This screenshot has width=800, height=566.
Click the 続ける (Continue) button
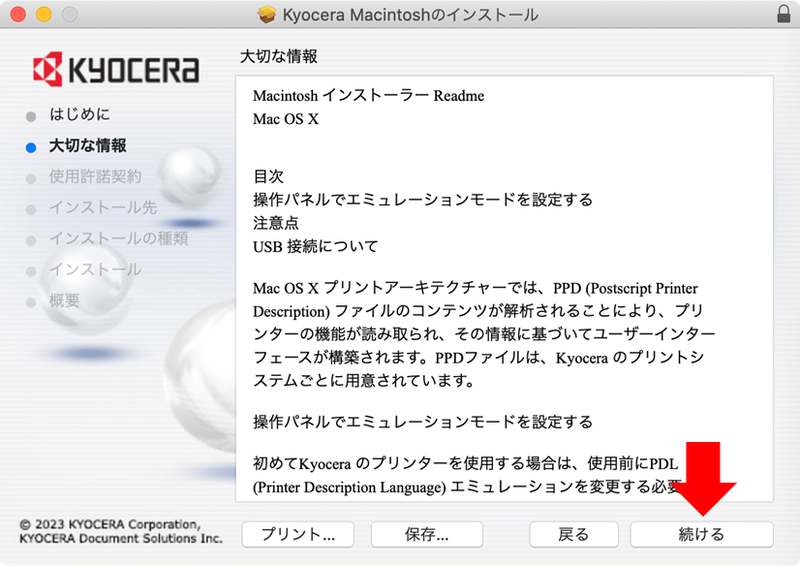coord(702,534)
